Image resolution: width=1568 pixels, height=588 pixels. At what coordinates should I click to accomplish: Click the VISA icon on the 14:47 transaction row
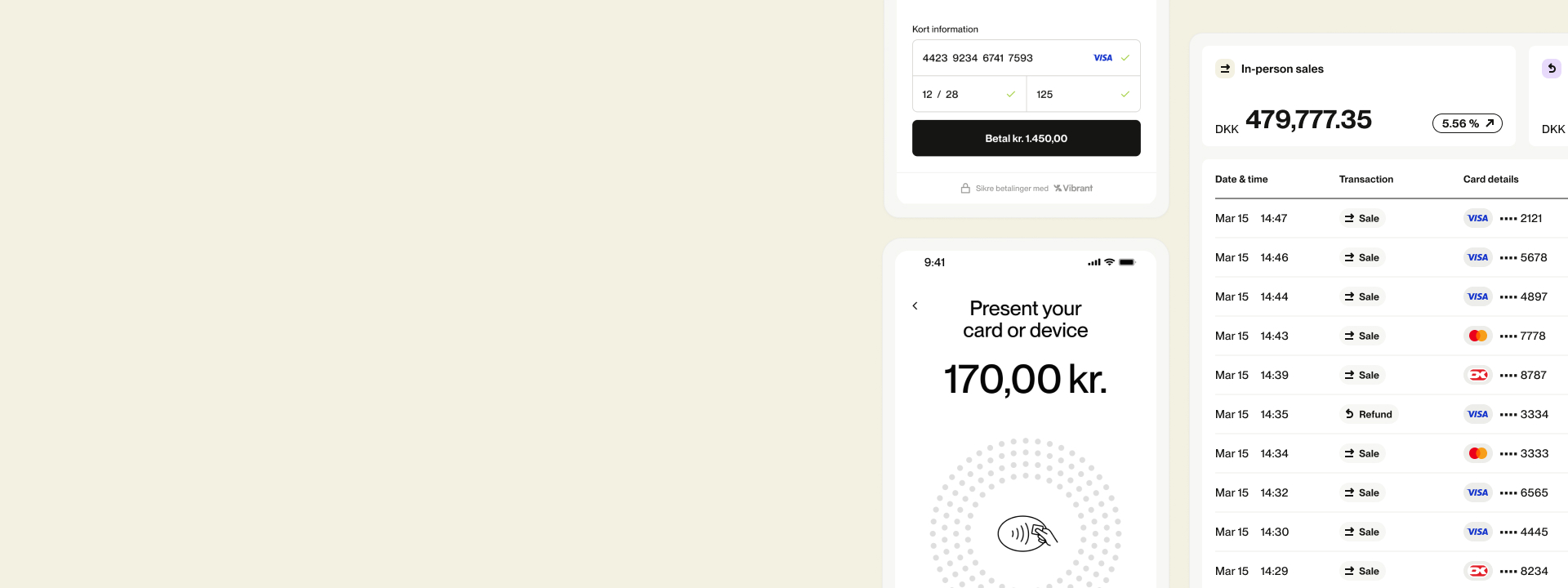[x=1478, y=218]
